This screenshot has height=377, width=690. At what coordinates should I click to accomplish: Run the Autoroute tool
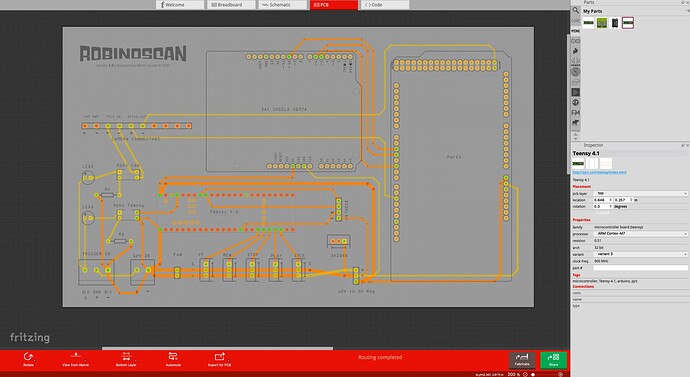[173, 359]
